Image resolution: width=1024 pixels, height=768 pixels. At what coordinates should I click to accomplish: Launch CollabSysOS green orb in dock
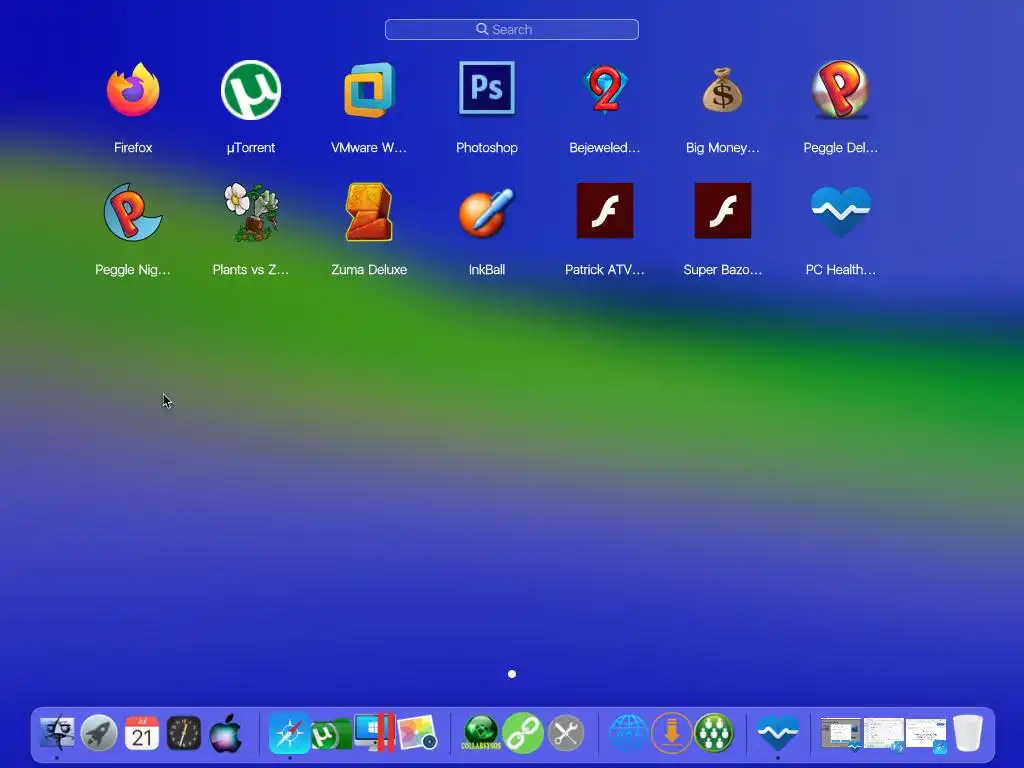coord(481,733)
